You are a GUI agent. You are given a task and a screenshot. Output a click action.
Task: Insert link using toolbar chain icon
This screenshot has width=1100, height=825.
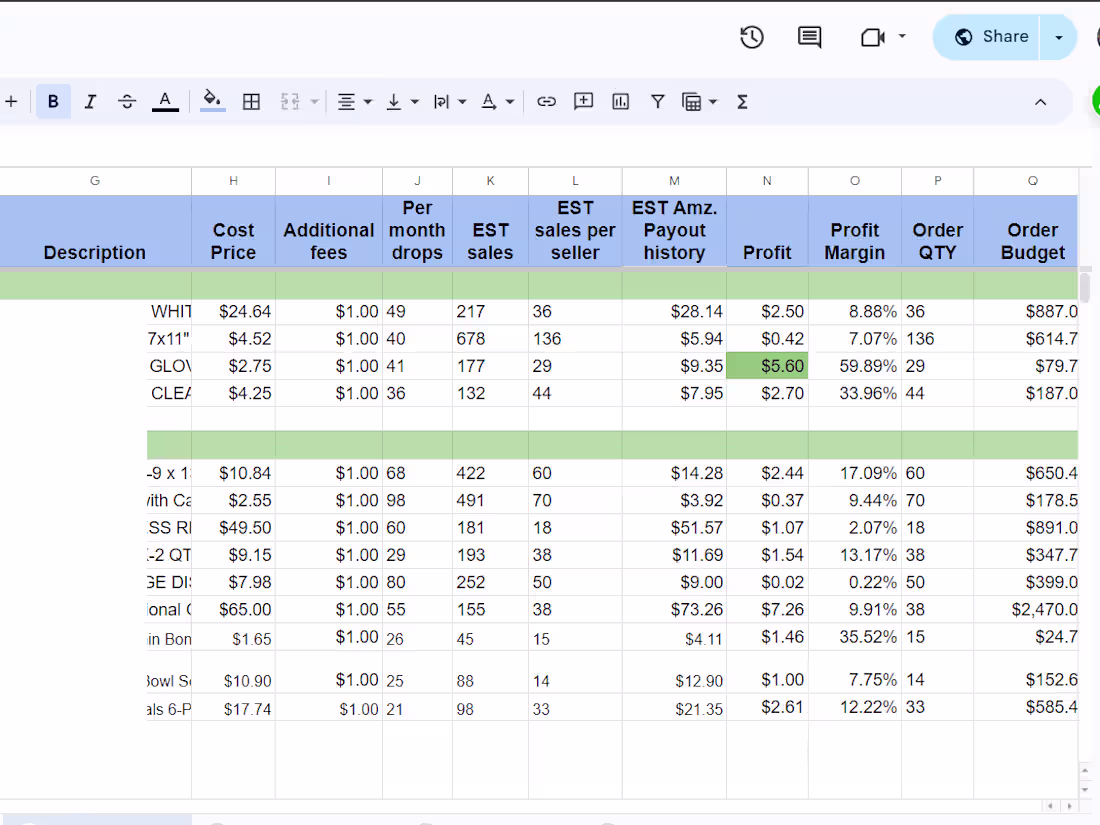pos(546,101)
